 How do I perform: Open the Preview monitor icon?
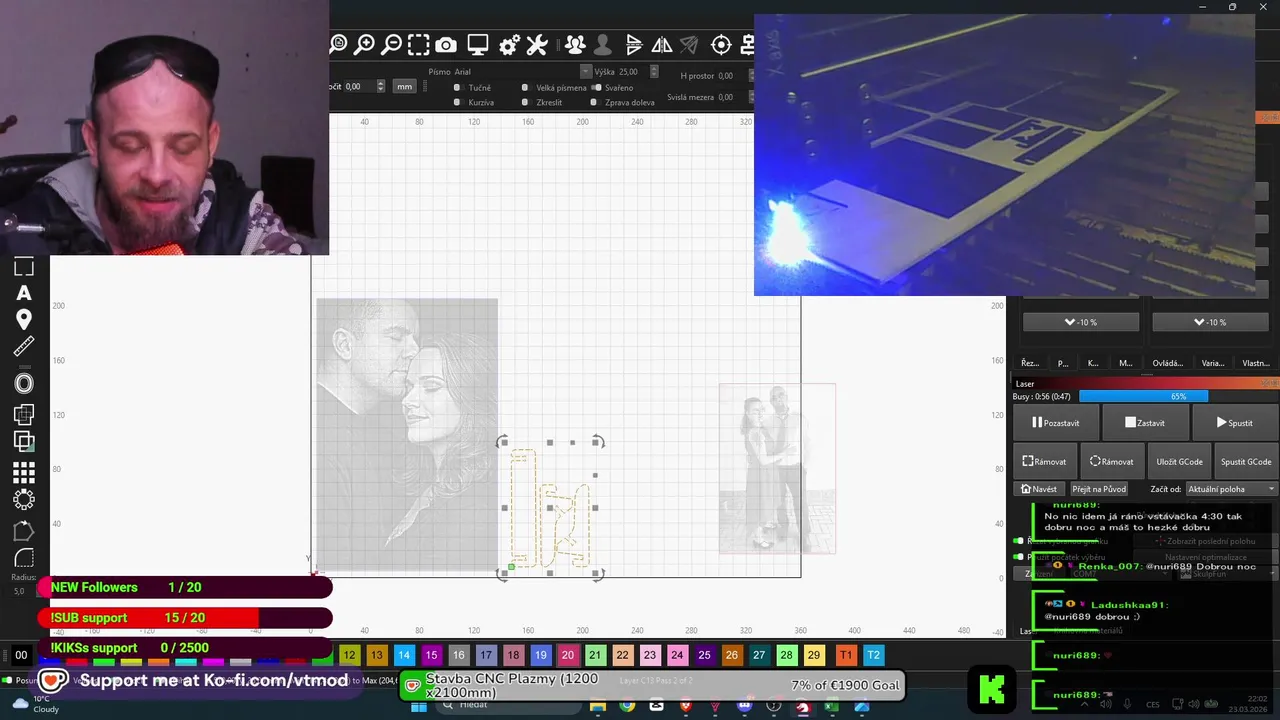coord(478,45)
